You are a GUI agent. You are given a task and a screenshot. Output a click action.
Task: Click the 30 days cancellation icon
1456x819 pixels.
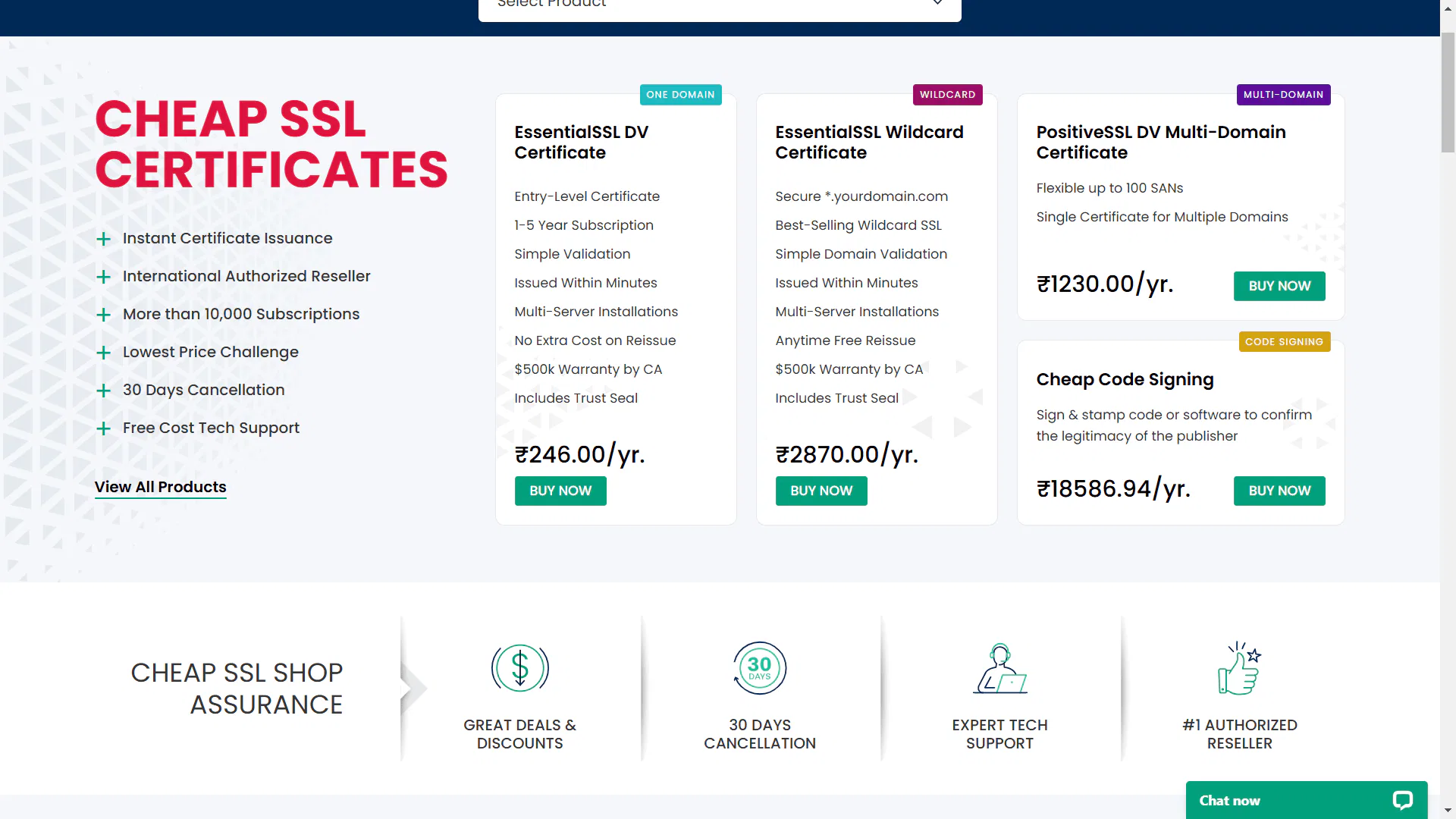[x=759, y=668]
